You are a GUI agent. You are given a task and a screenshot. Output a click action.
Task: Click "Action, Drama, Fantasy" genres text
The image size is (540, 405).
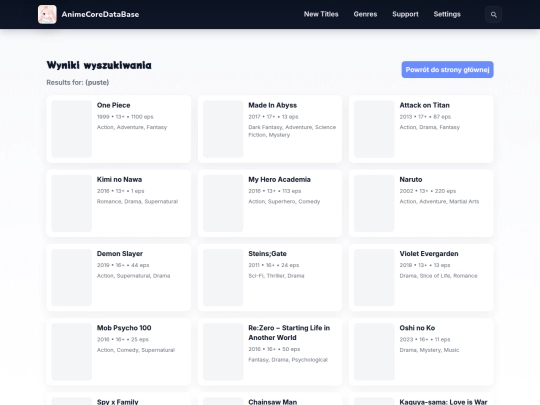point(429,127)
